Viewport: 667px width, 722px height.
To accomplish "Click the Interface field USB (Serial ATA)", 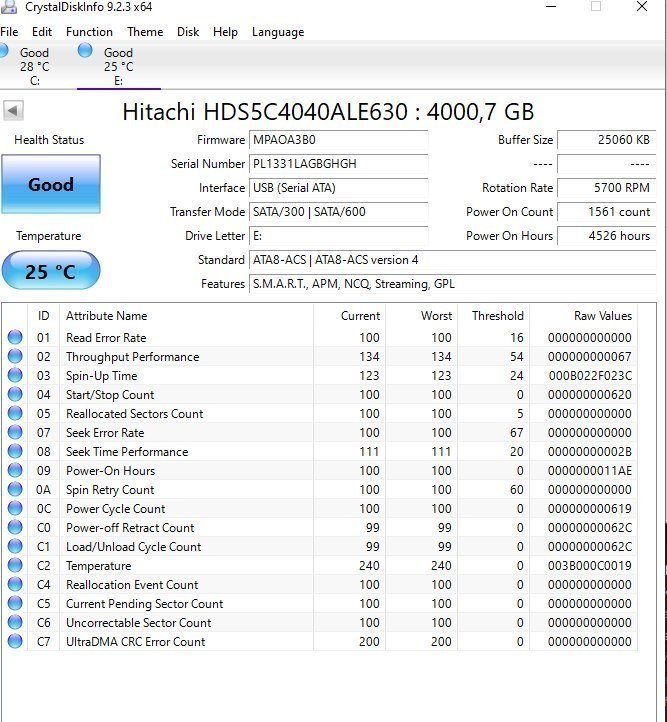I will tap(338, 187).
